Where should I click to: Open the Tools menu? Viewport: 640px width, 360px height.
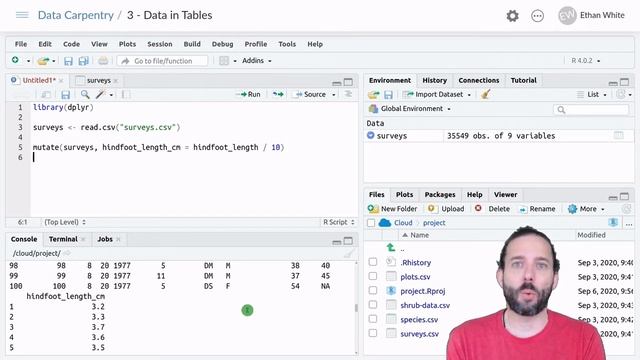(x=287, y=44)
